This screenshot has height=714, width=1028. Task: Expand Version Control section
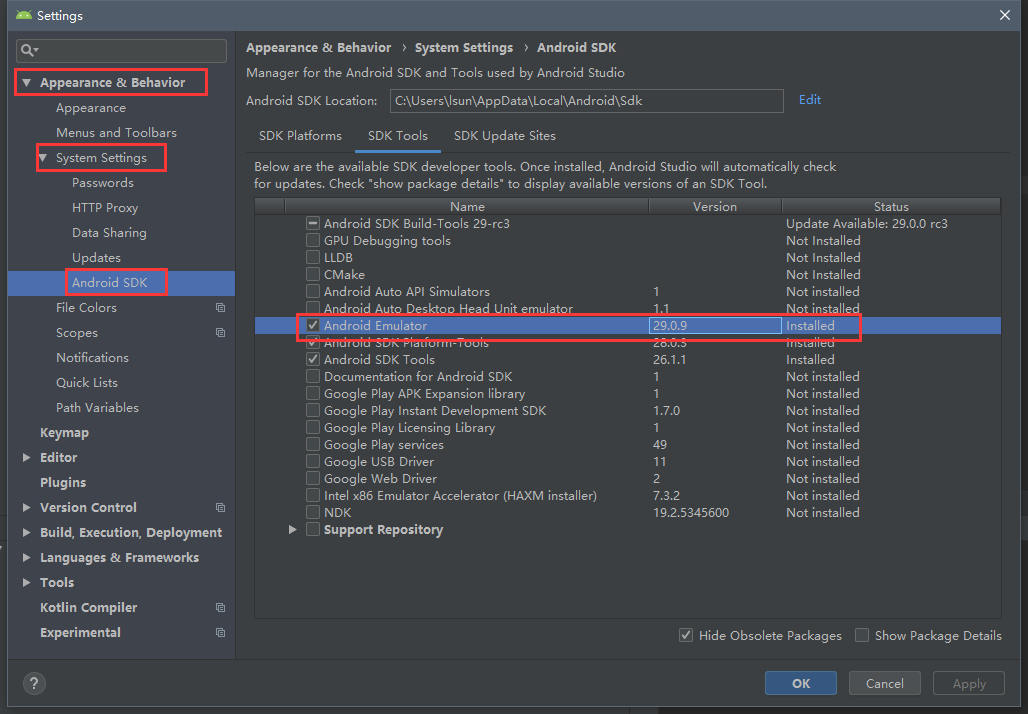click(26, 507)
